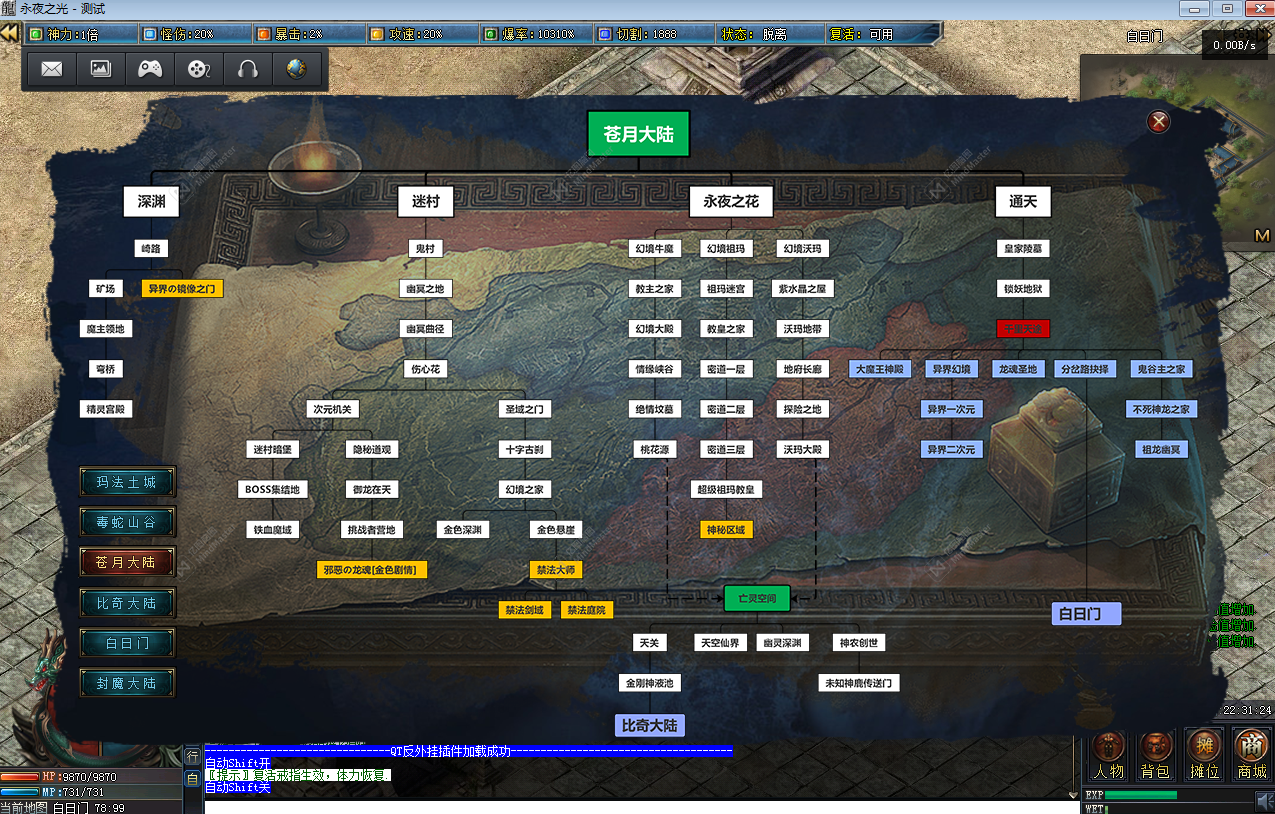This screenshot has height=814, width=1275.
Task: Click the 神力 stat indicator
Action: click(x=80, y=34)
